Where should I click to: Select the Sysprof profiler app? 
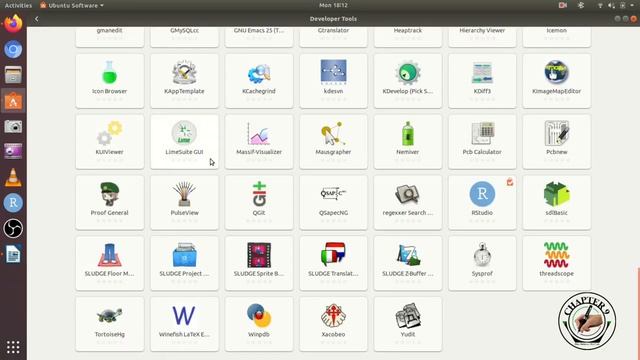point(482,263)
